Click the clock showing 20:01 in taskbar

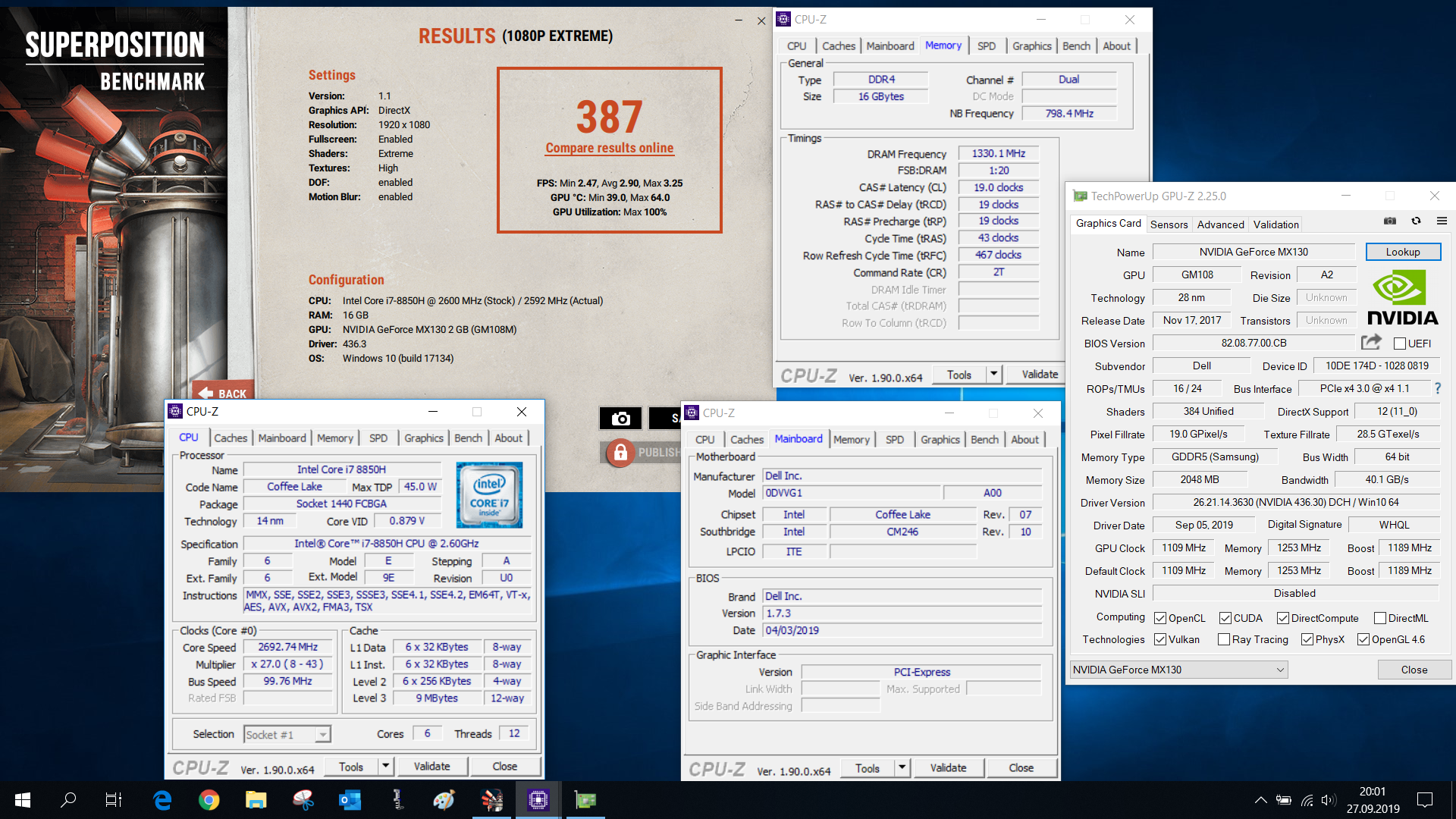click(1373, 791)
